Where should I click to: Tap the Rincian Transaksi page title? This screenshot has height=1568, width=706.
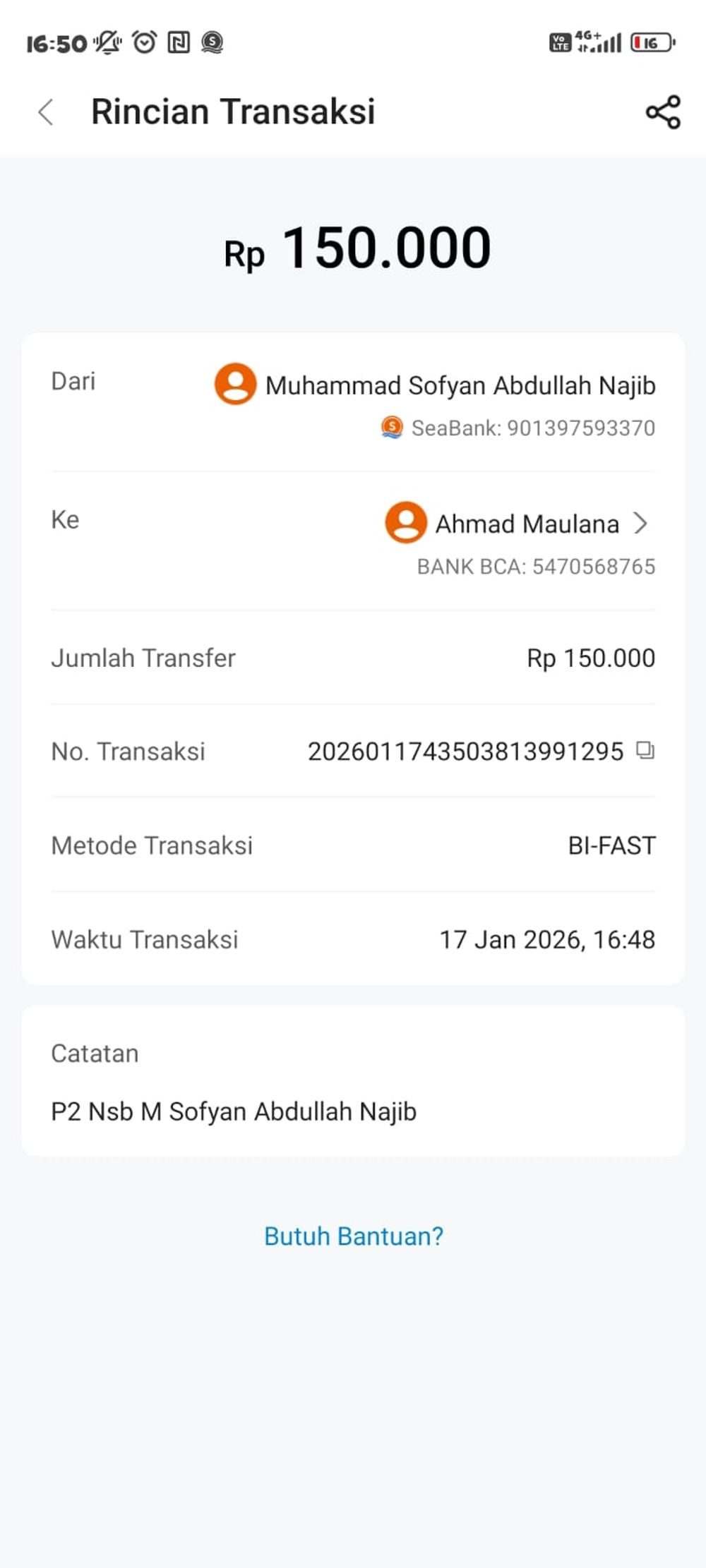pos(233,112)
